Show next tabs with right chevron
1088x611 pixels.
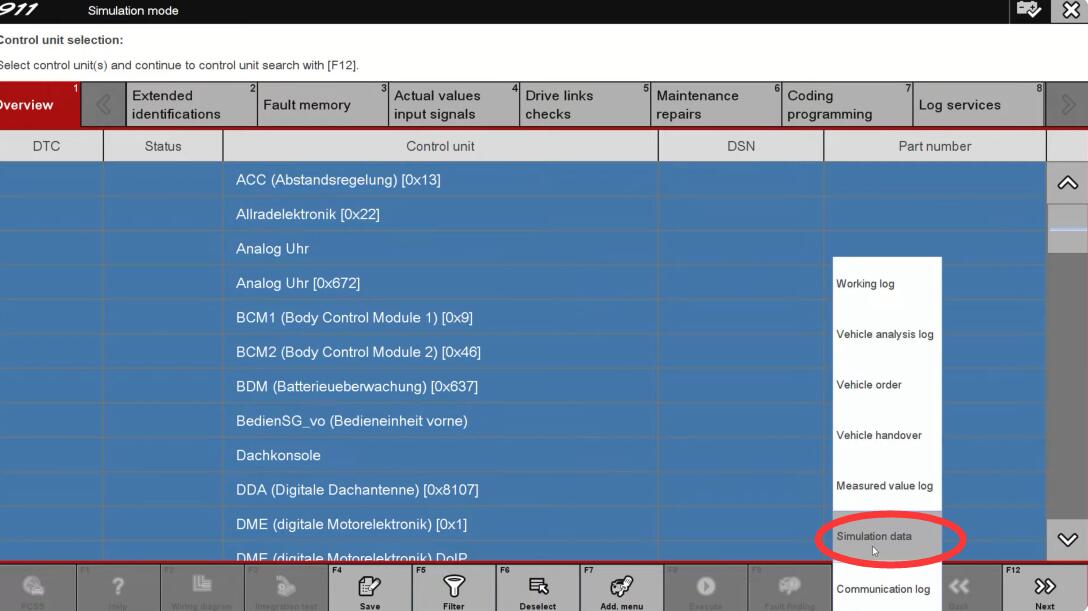(x=1067, y=105)
